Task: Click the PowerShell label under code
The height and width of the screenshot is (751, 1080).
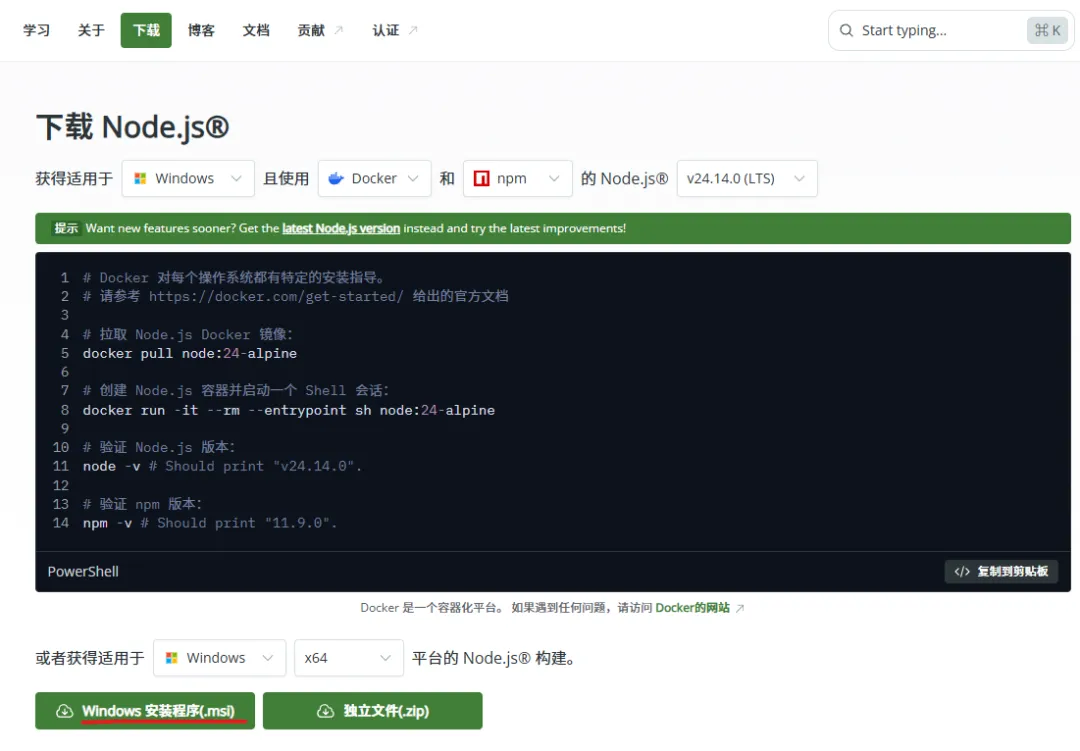Action: pos(83,571)
